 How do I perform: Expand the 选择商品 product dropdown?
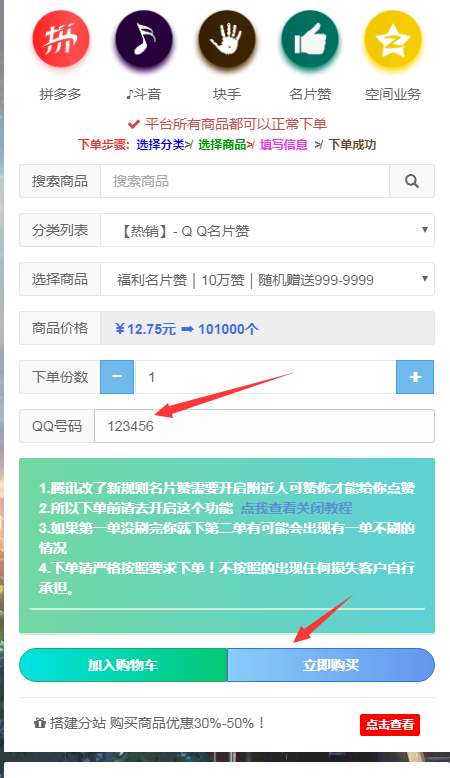pos(267,279)
